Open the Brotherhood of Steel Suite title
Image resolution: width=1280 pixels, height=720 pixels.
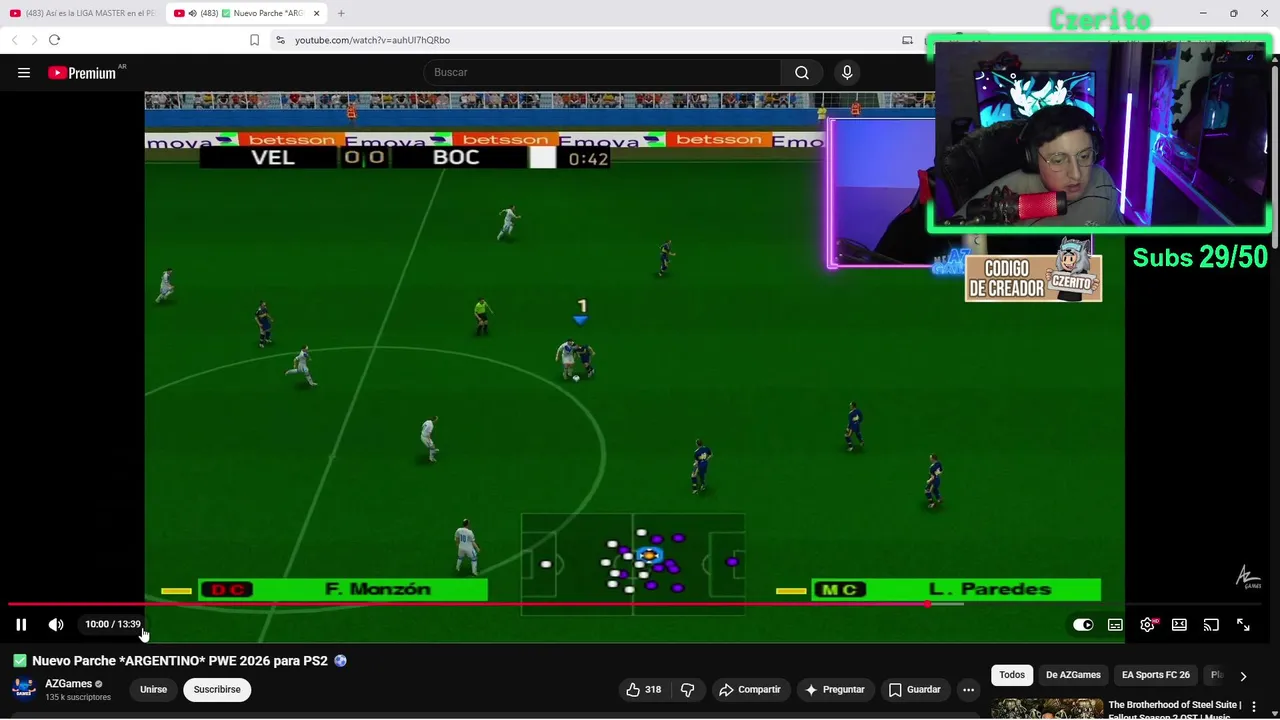1175,709
